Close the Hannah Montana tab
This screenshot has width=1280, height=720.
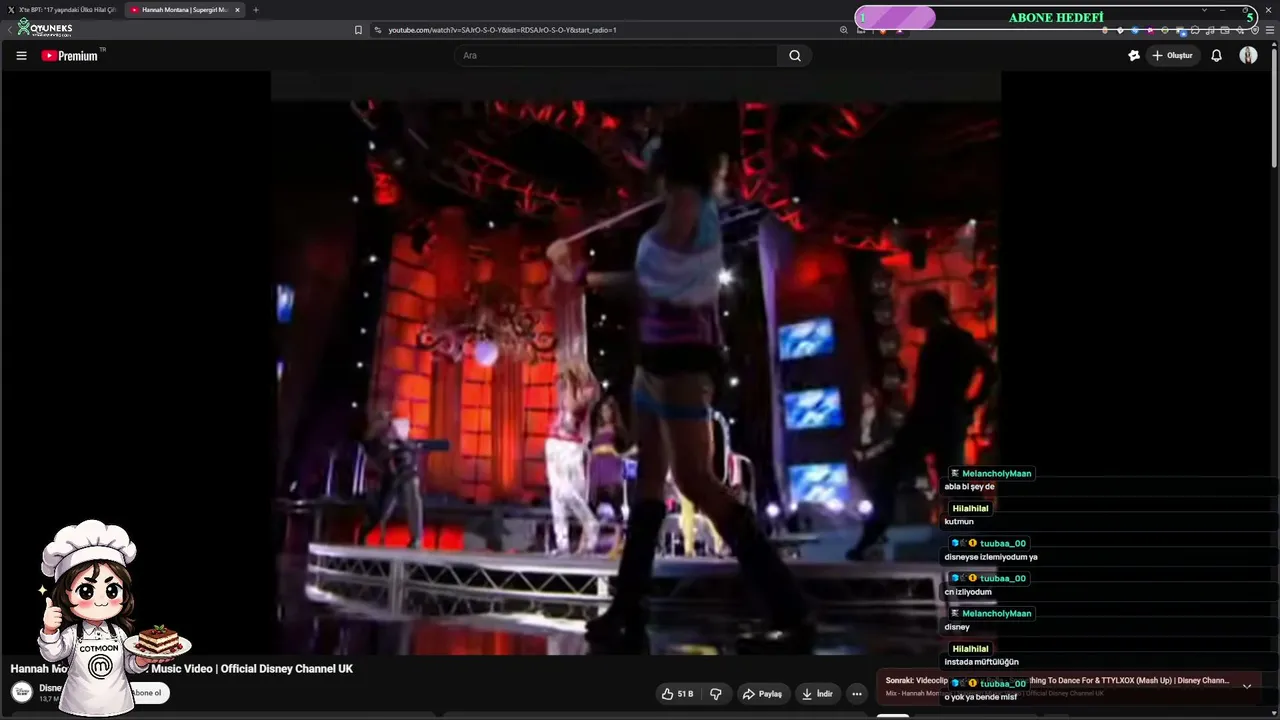(x=237, y=10)
